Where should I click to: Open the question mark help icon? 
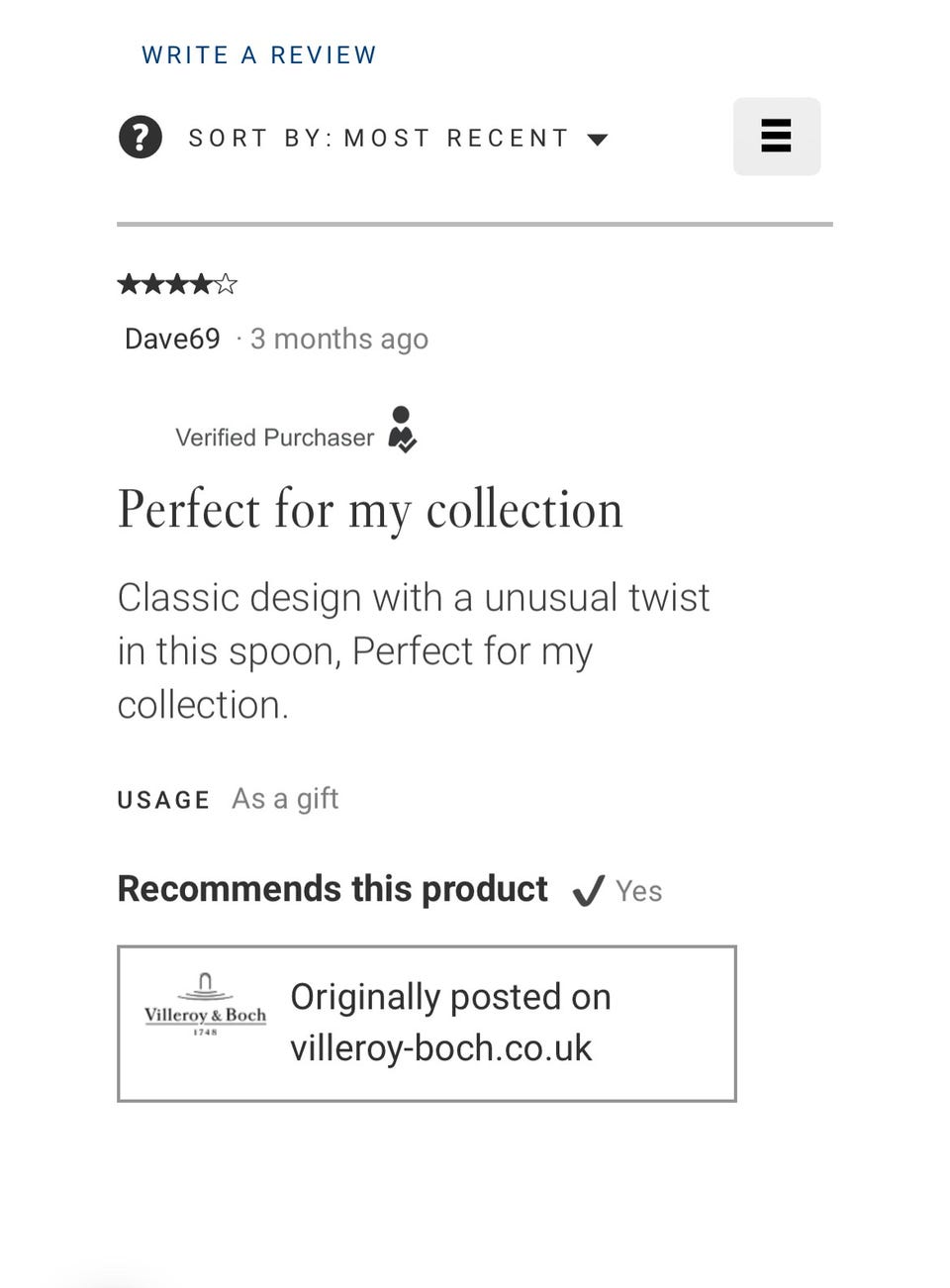(x=141, y=137)
